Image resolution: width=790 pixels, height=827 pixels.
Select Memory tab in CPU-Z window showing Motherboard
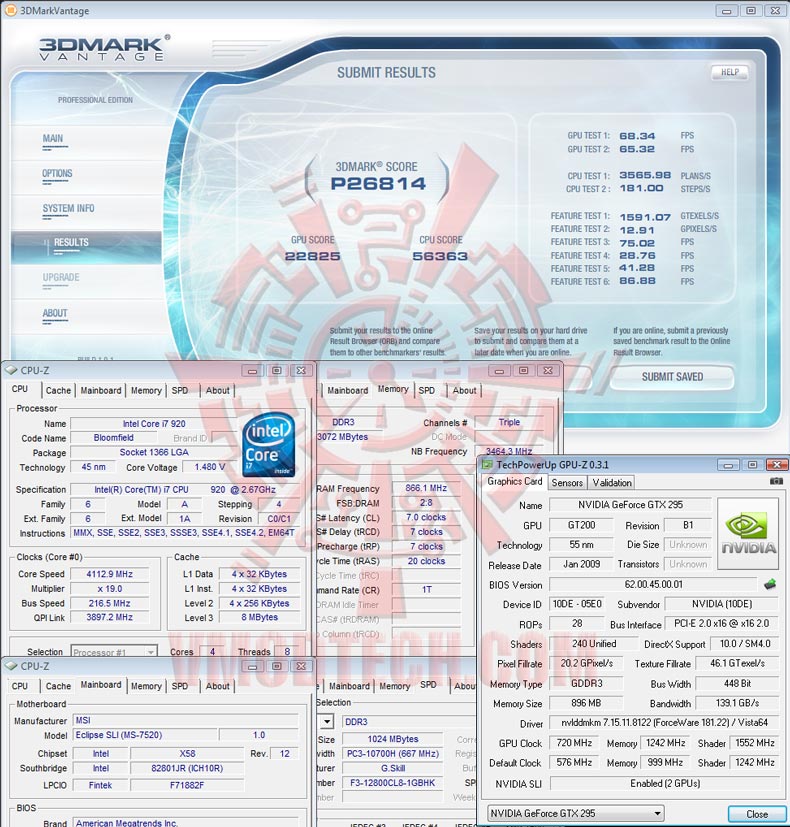pos(146,686)
